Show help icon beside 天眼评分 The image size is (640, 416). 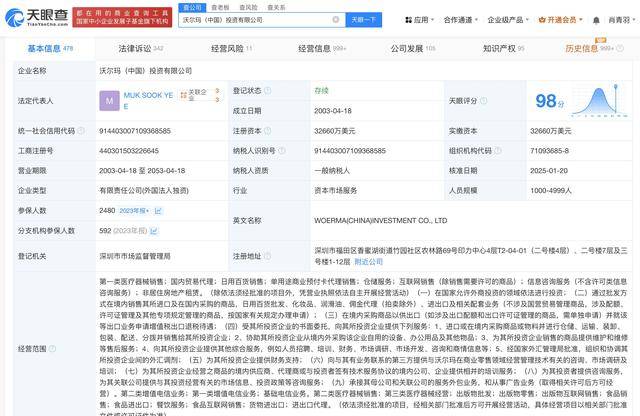tap(483, 101)
